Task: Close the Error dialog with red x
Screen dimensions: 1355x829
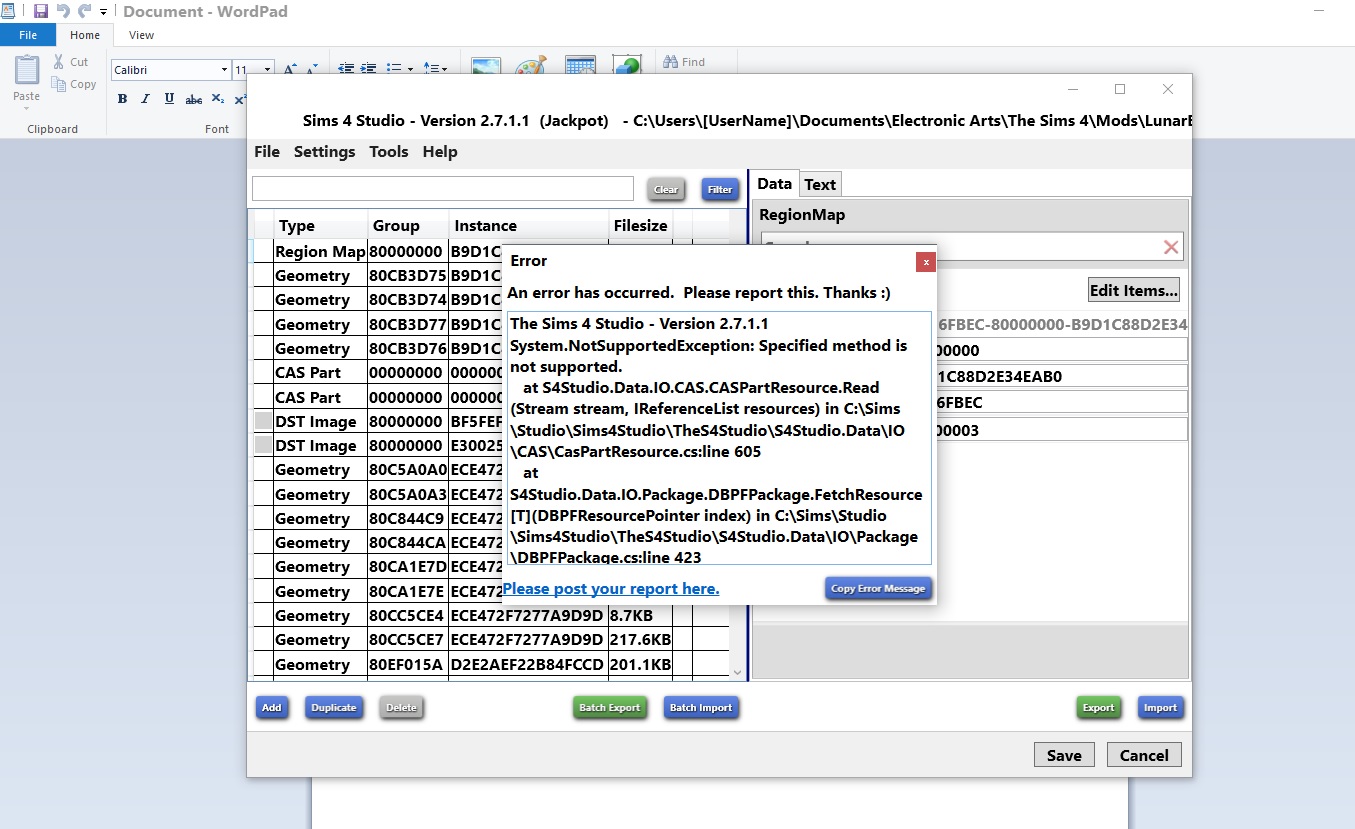Action: [x=926, y=262]
